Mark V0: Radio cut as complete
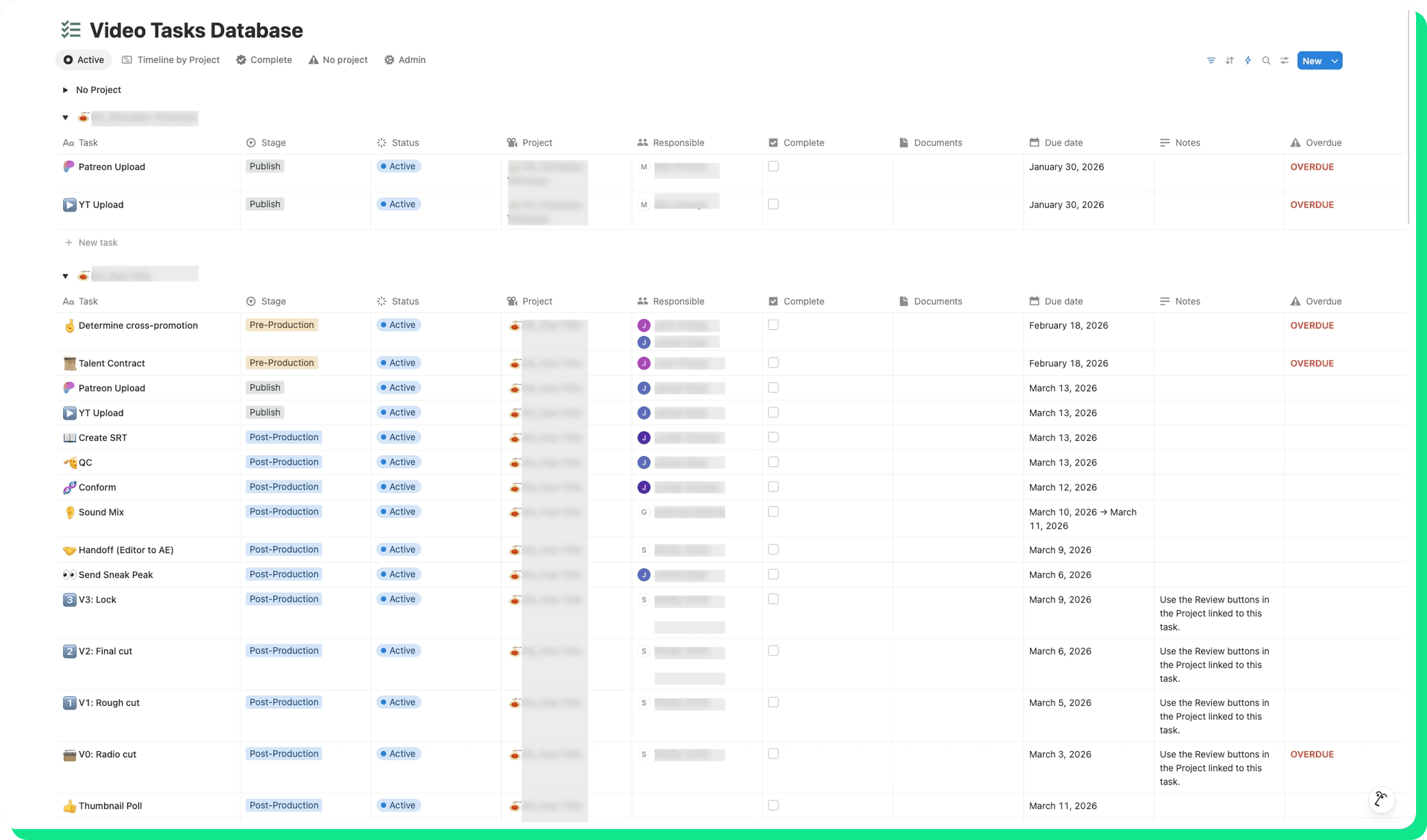Screen dimensions: 1427x840 point(773,754)
